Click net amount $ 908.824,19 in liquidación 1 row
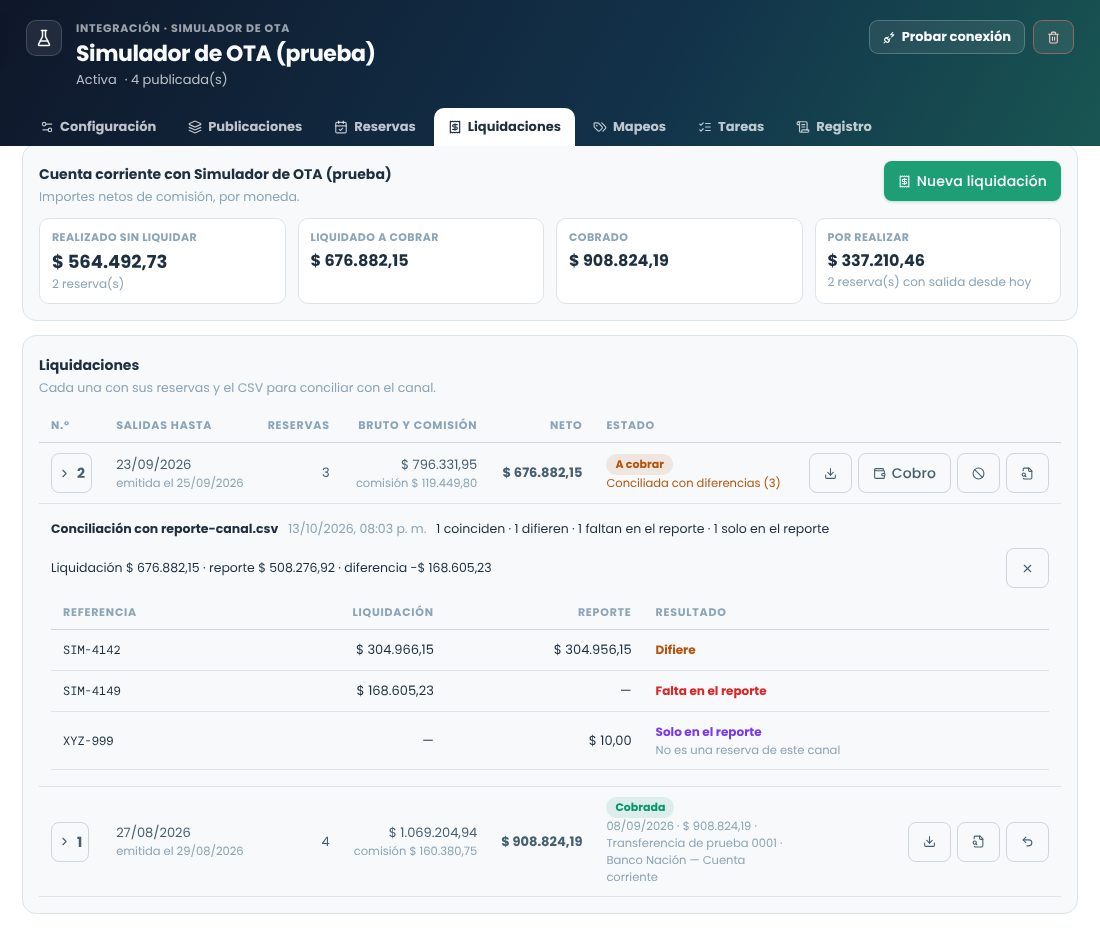This screenshot has width=1100, height=944. tap(542, 842)
